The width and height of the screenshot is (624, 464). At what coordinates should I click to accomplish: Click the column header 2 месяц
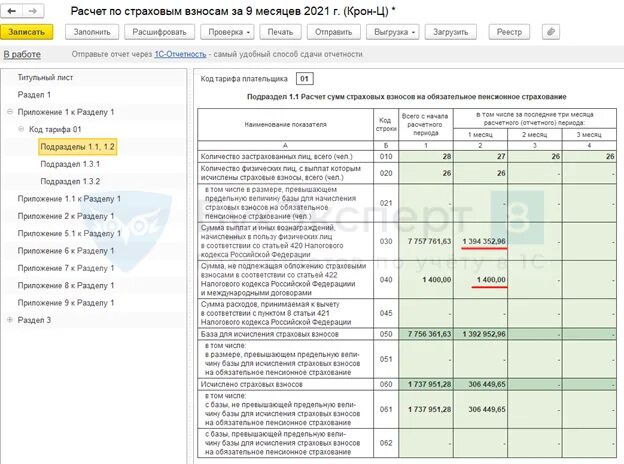(x=534, y=135)
